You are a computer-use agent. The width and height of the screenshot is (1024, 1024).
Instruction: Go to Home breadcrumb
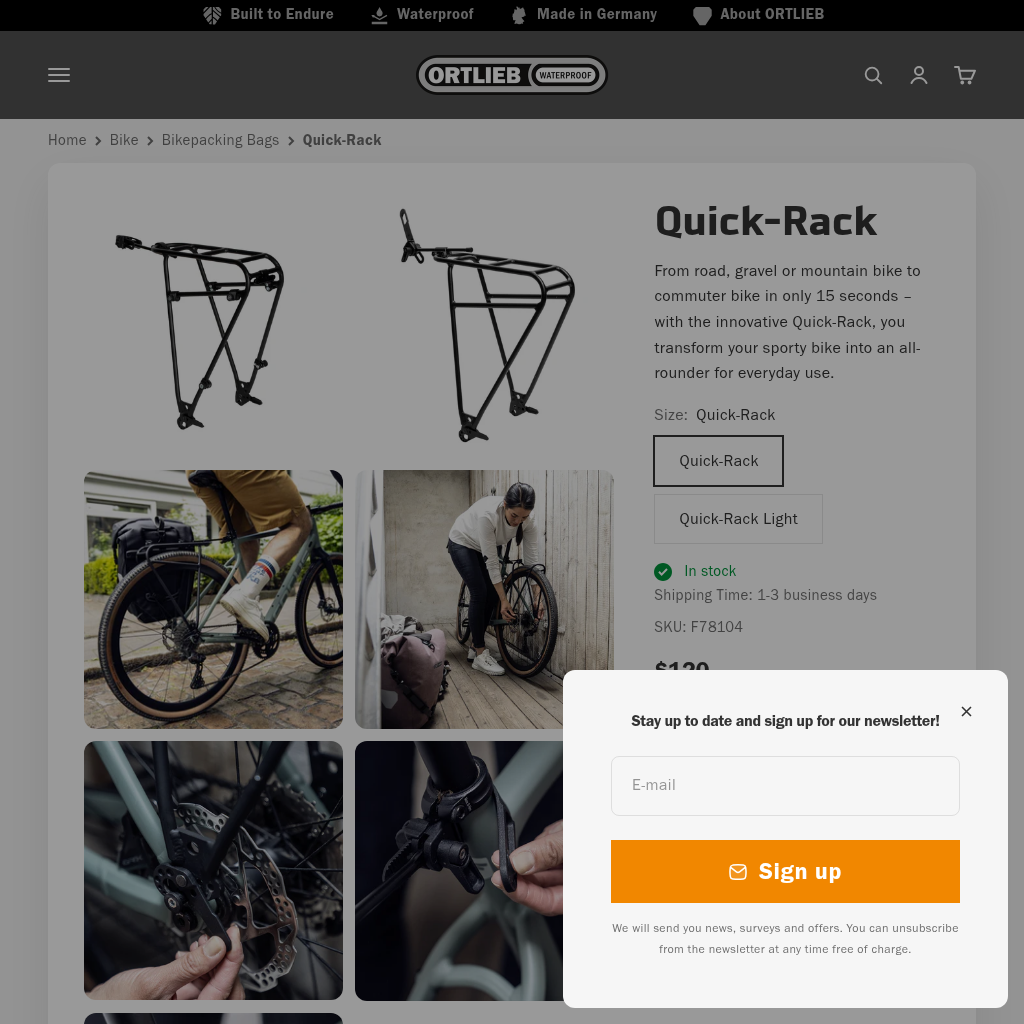[67, 140]
